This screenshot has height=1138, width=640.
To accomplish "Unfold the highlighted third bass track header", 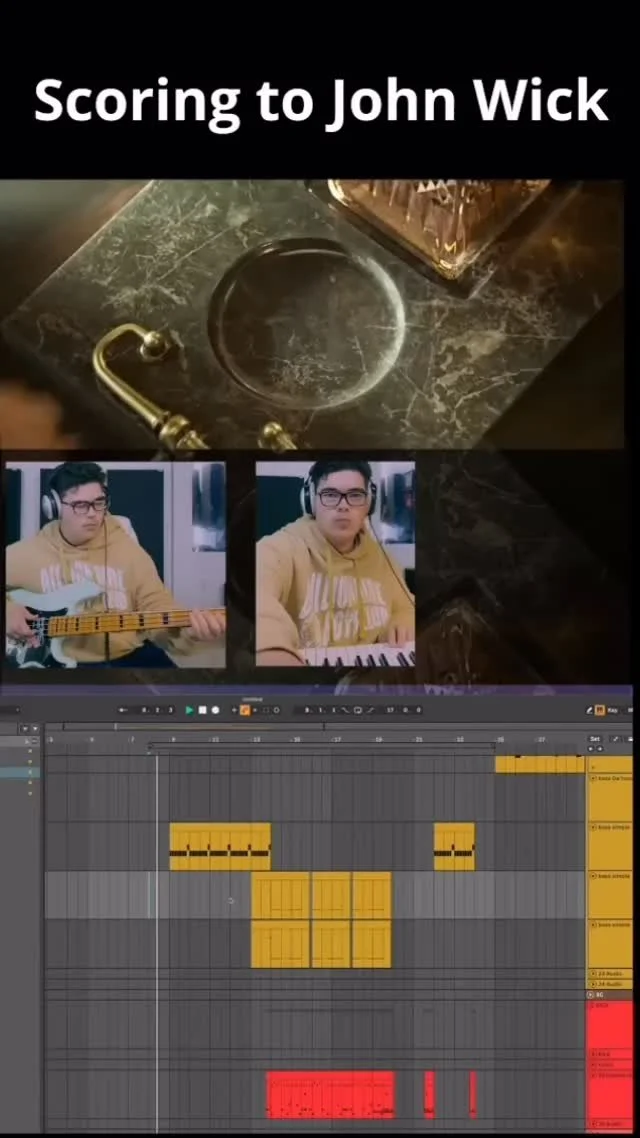I will click(x=593, y=876).
